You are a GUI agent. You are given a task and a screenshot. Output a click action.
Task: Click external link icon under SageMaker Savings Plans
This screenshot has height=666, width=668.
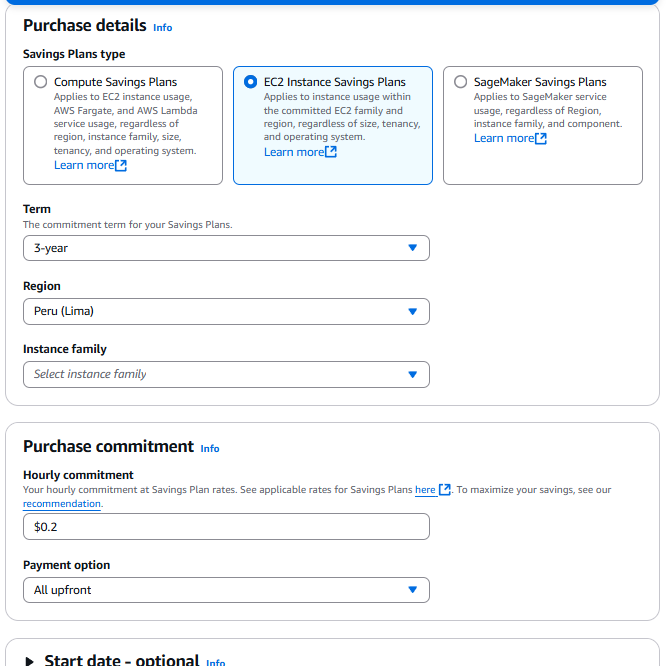point(541,138)
